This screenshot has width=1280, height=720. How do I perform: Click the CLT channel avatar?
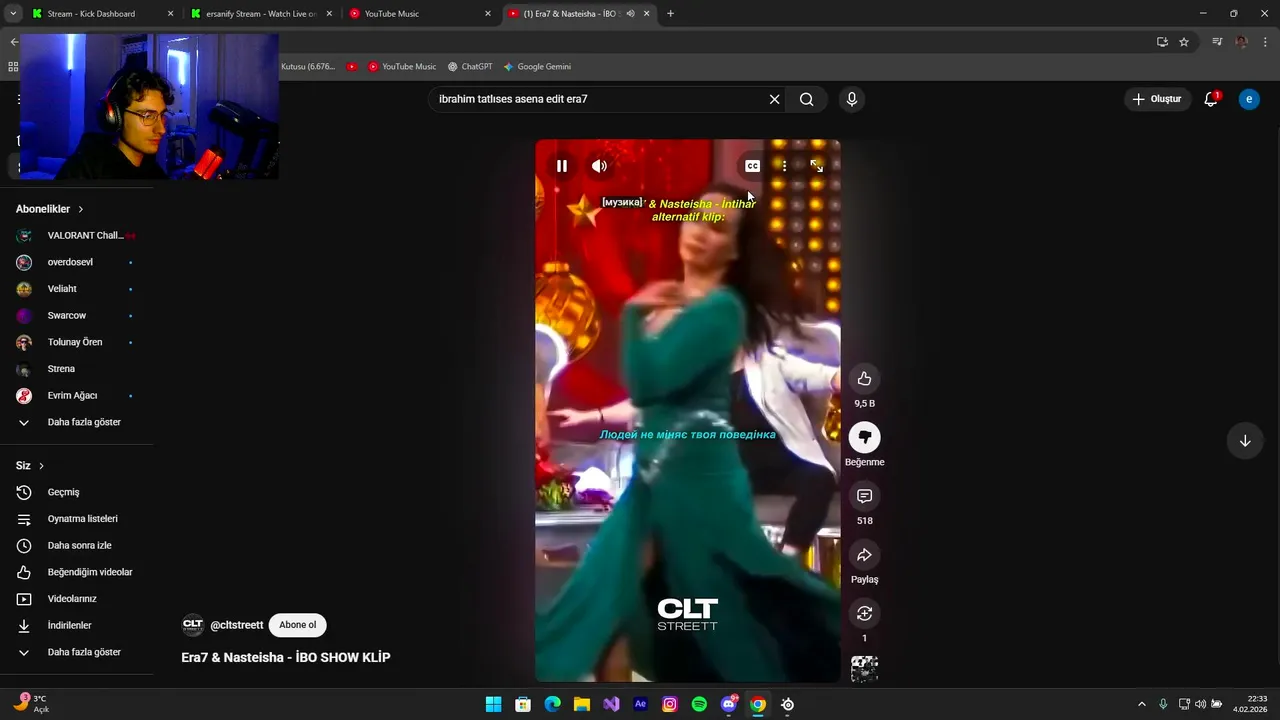192,625
